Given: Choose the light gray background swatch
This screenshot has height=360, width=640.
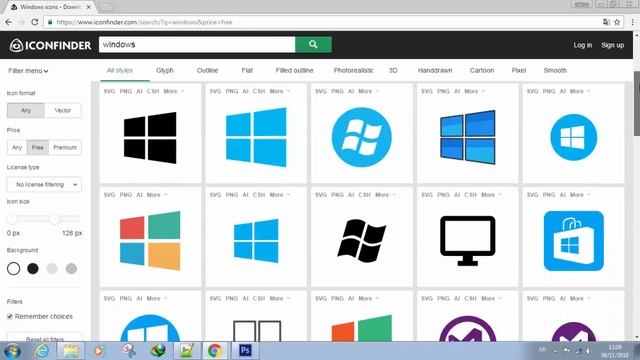Looking at the screenshot, I should (52, 269).
